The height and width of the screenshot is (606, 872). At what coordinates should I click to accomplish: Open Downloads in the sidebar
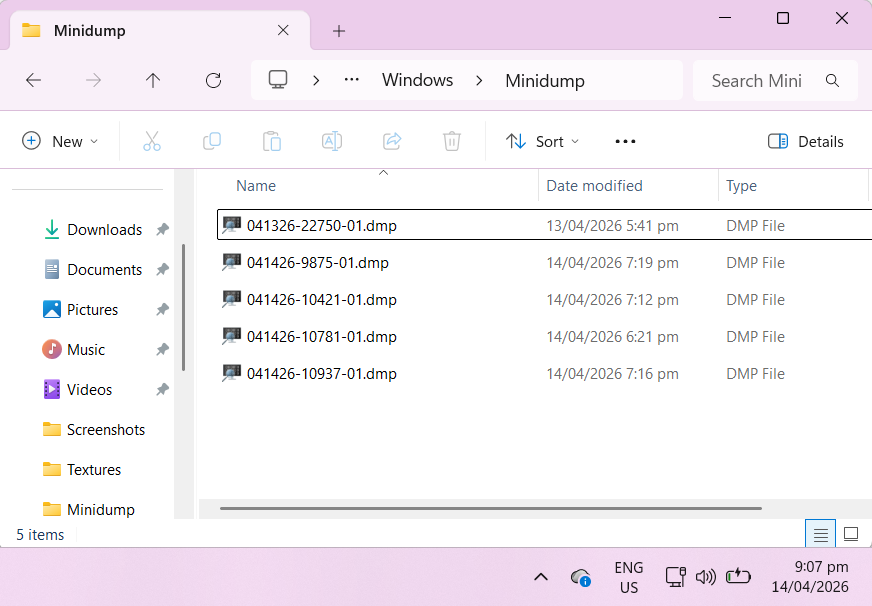click(x=105, y=230)
